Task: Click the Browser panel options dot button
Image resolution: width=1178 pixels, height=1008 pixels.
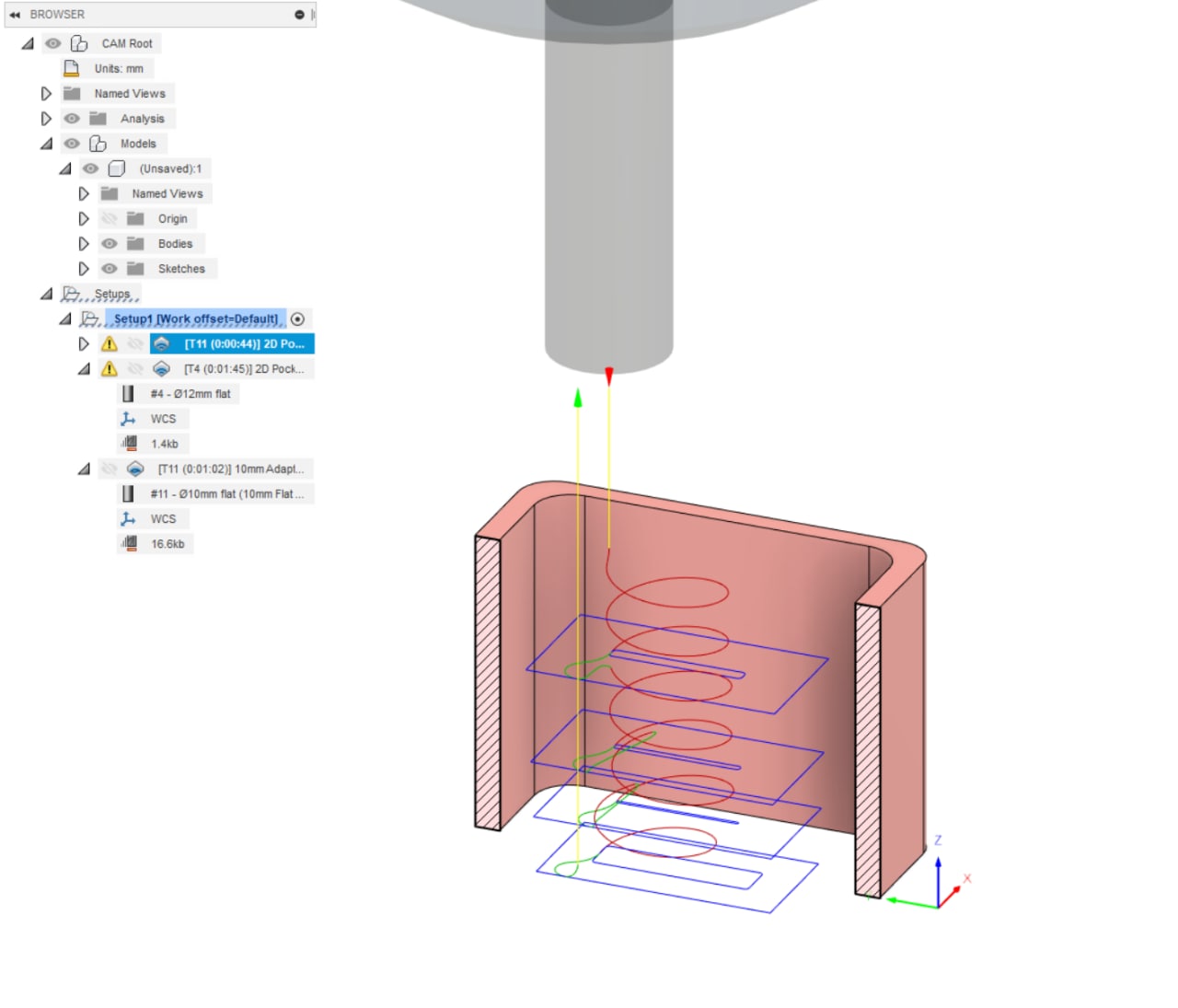Action: pos(299,15)
